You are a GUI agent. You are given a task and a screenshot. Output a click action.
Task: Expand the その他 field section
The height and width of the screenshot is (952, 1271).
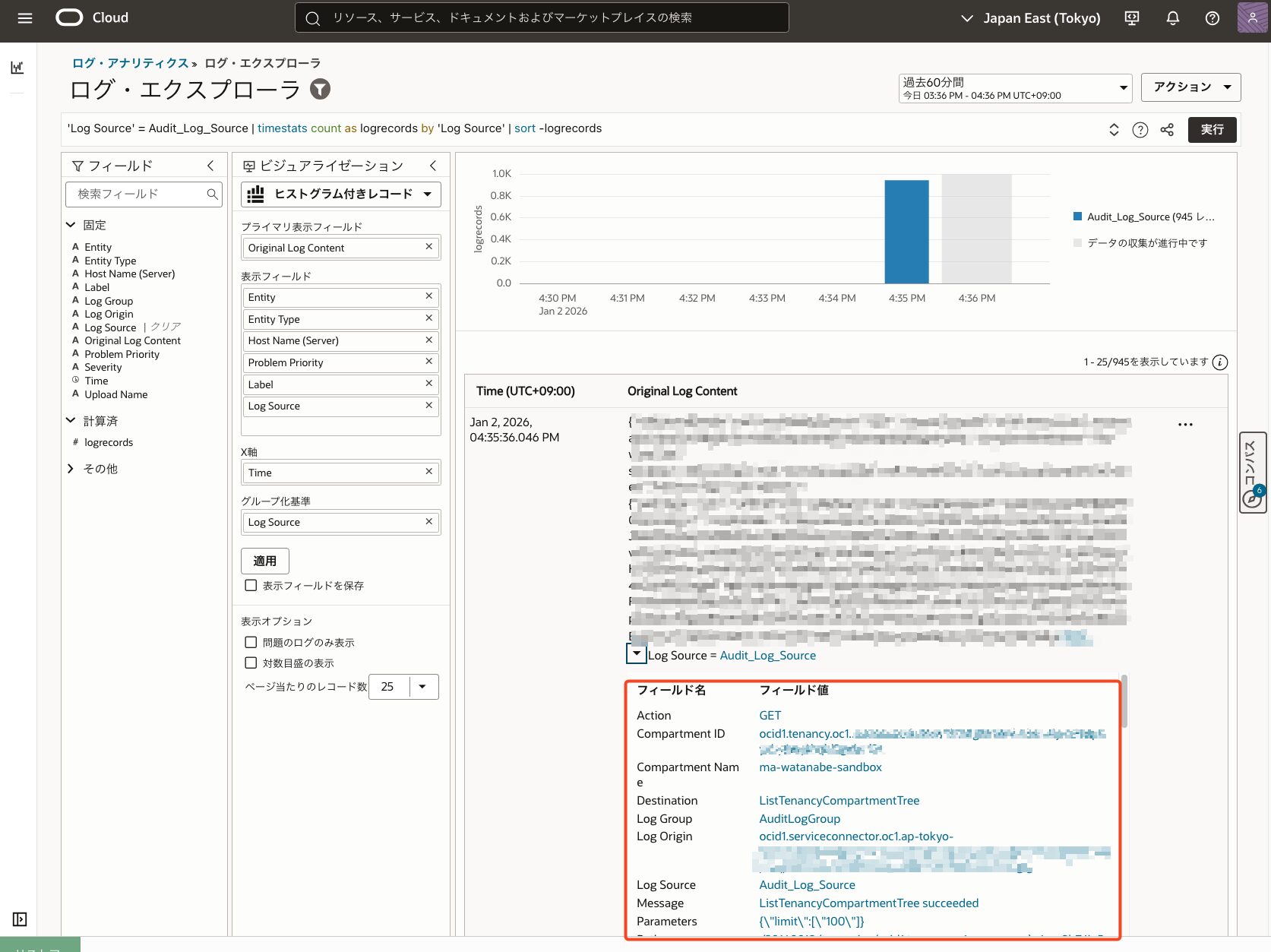(x=71, y=469)
